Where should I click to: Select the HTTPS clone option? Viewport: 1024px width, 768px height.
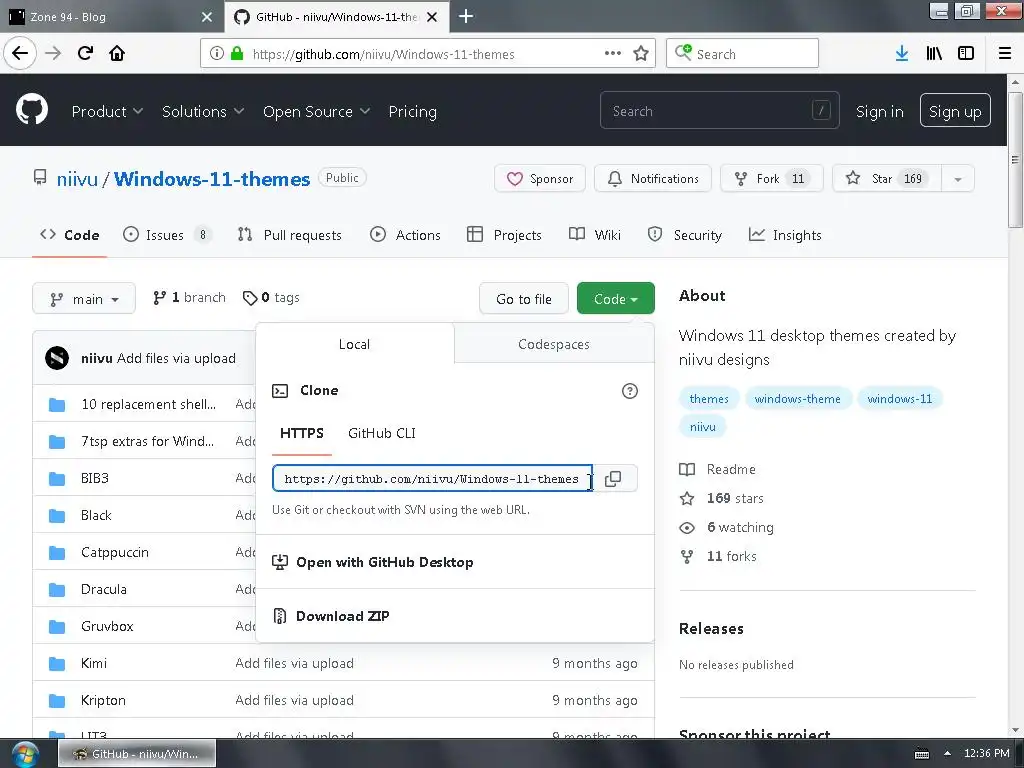[302, 433]
